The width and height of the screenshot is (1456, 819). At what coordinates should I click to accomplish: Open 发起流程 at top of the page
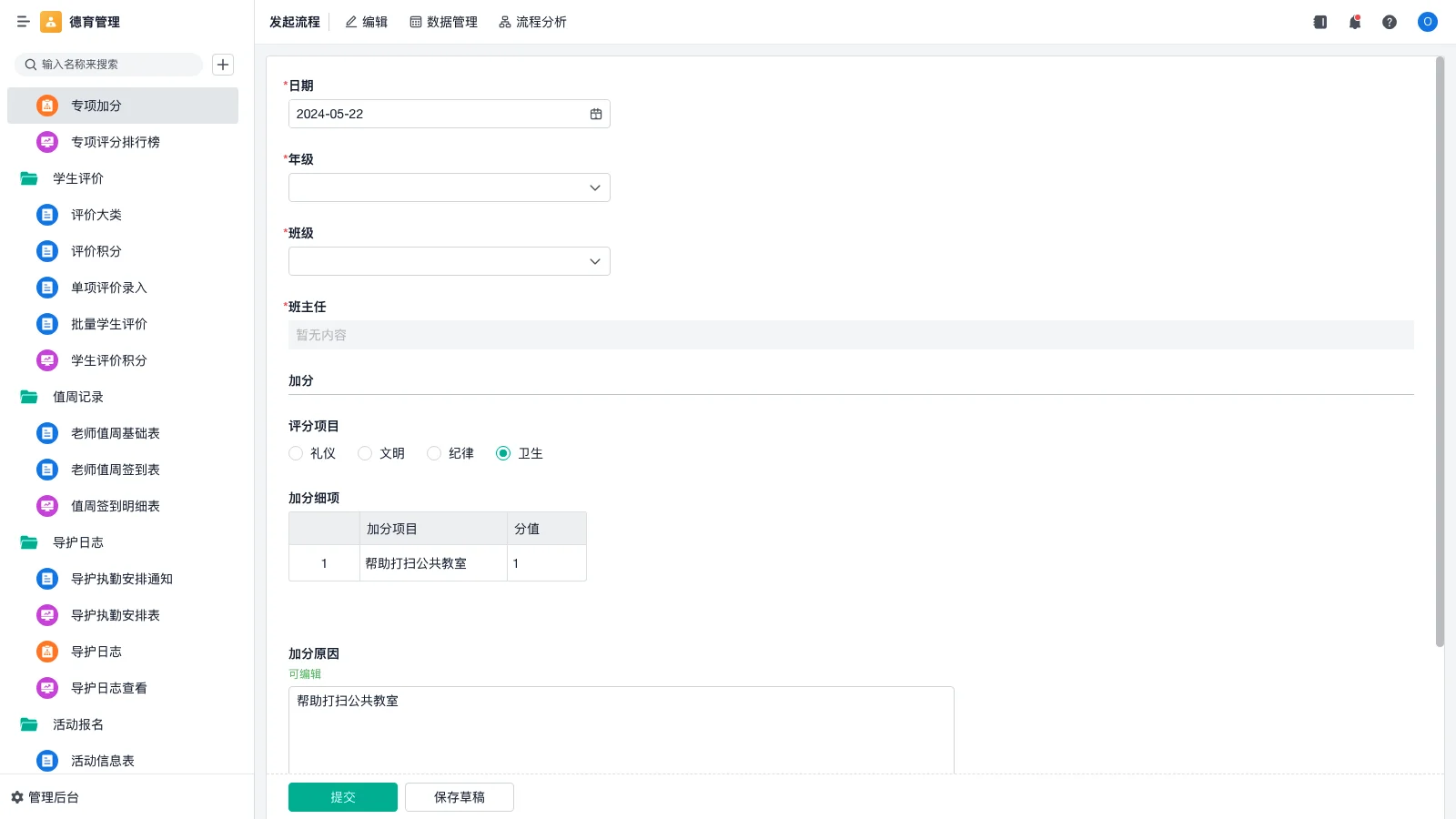coord(293,22)
